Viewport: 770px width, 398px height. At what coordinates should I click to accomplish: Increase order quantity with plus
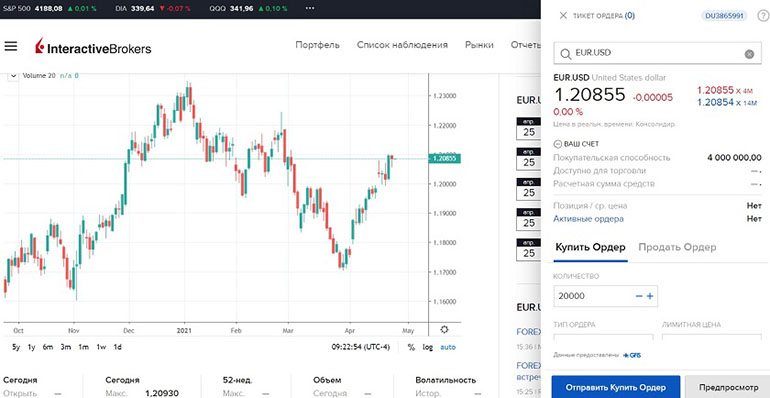[x=650, y=296]
